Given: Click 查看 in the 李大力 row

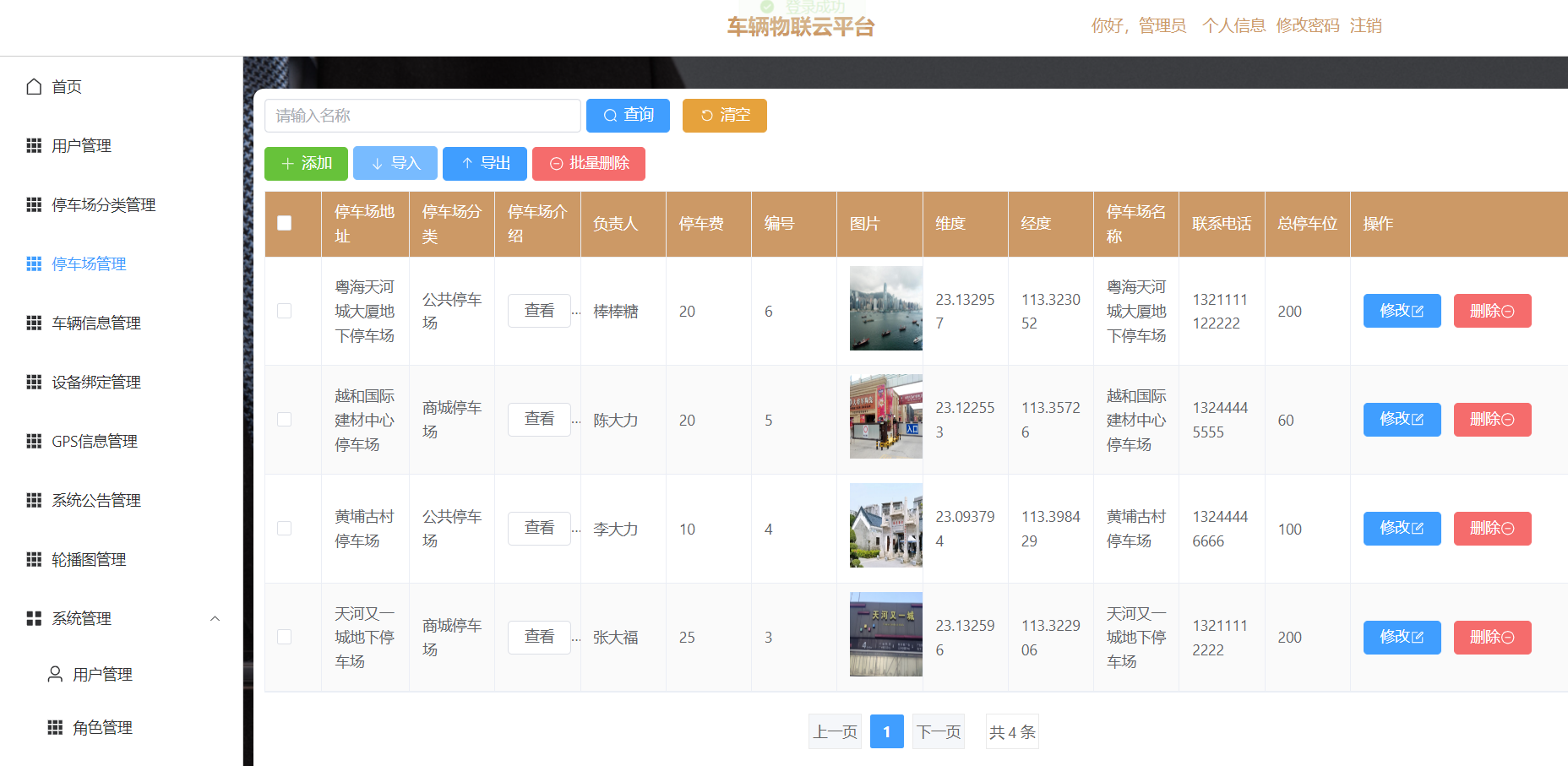Looking at the screenshot, I should pos(539,529).
